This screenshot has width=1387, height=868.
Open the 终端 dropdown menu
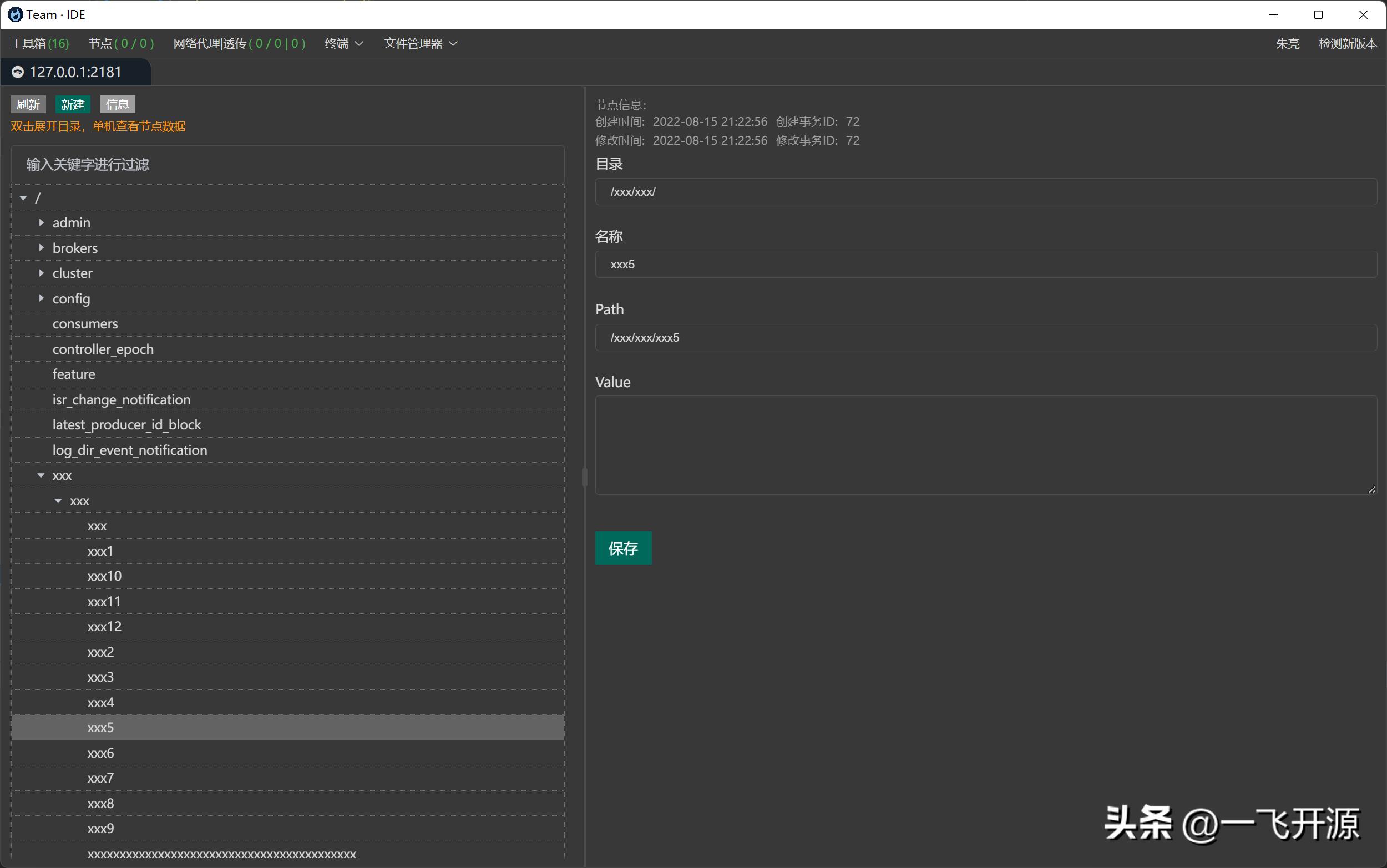click(x=343, y=44)
